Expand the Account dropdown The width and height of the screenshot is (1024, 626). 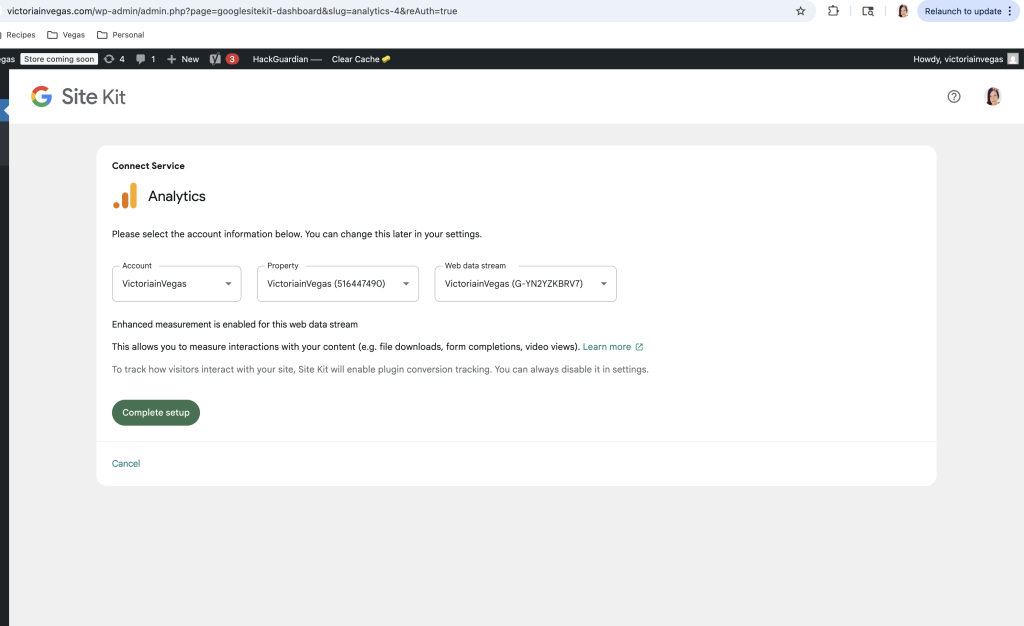[176, 284]
